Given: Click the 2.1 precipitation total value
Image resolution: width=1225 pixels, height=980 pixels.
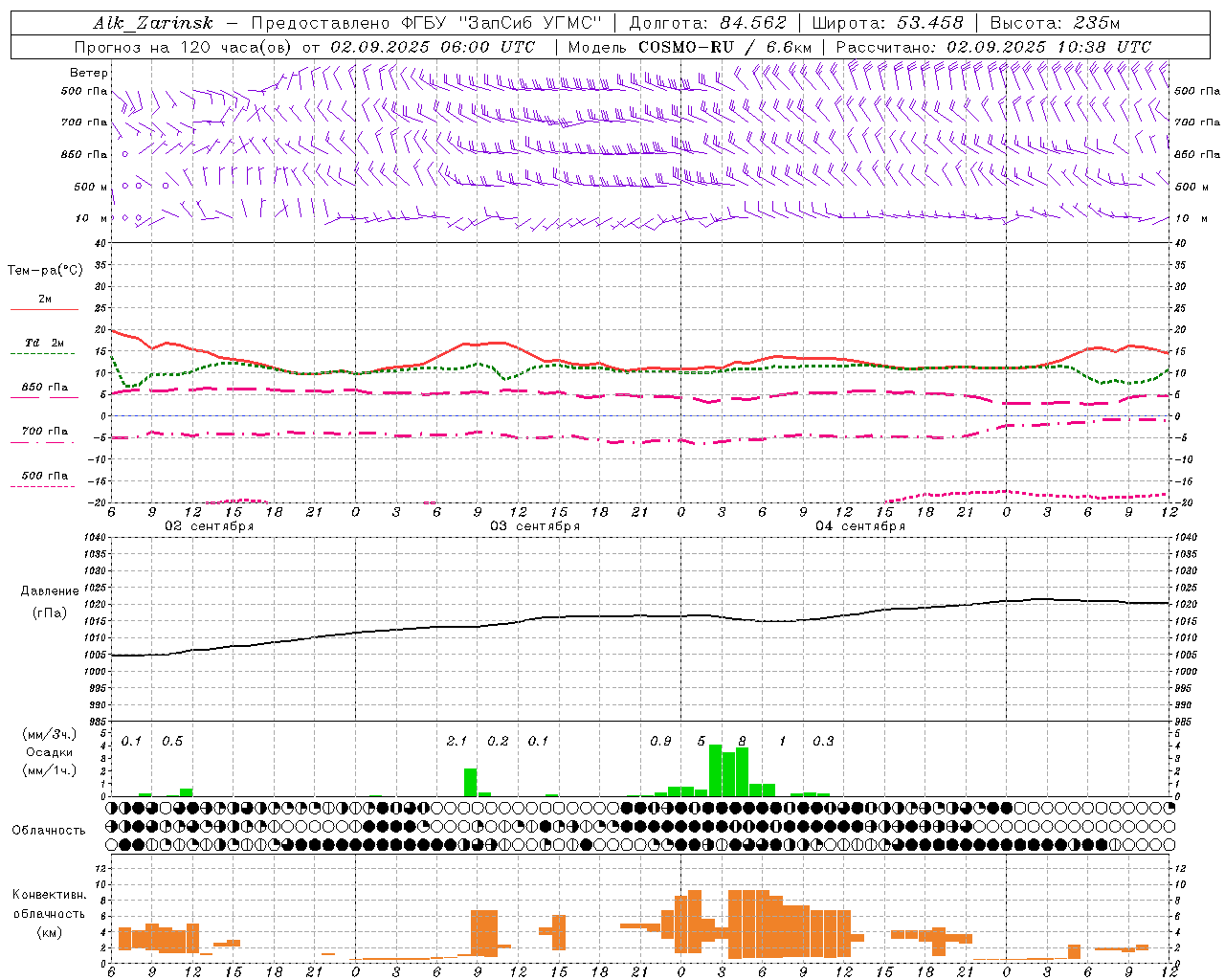Looking at the screenshot, I should click(457, 742).
